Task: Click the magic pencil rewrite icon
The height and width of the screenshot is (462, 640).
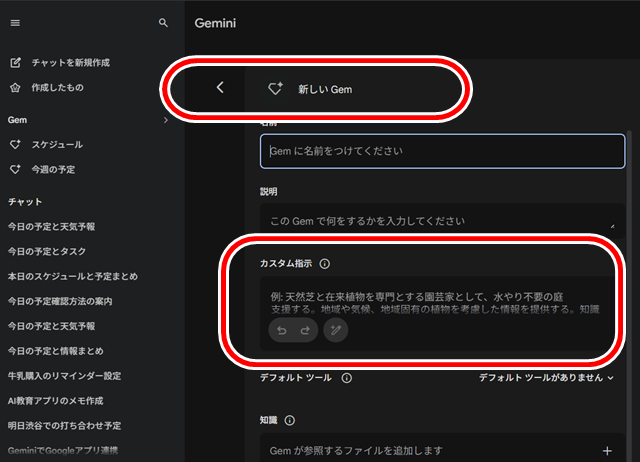Action: click(336, 330)
